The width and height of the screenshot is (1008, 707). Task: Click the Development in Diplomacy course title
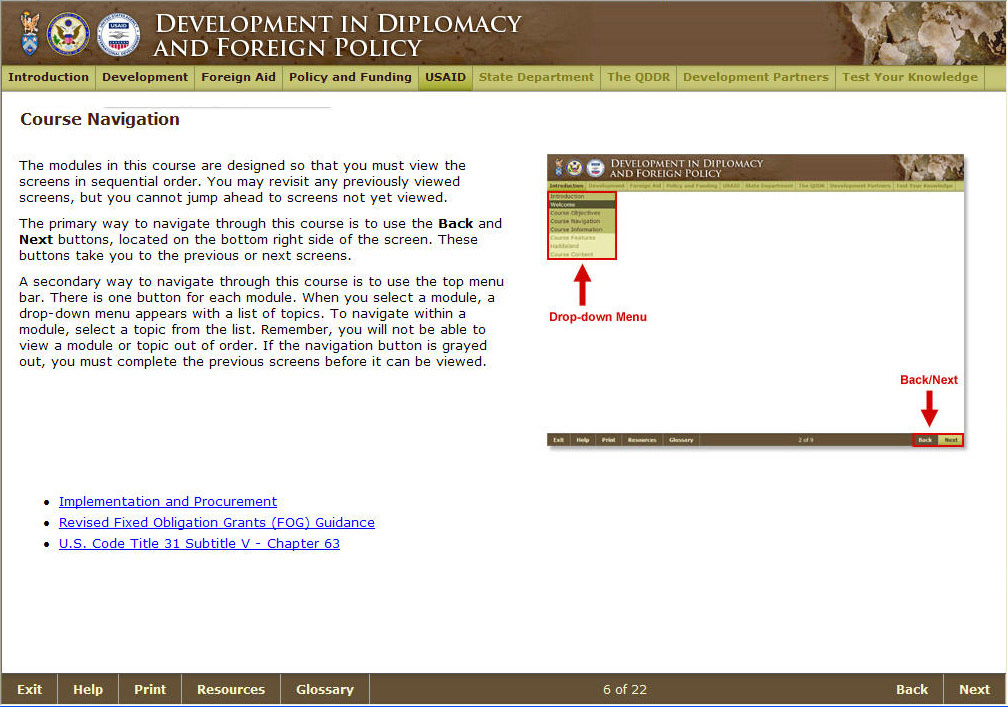pyautogui.click(x=338, y=35)
